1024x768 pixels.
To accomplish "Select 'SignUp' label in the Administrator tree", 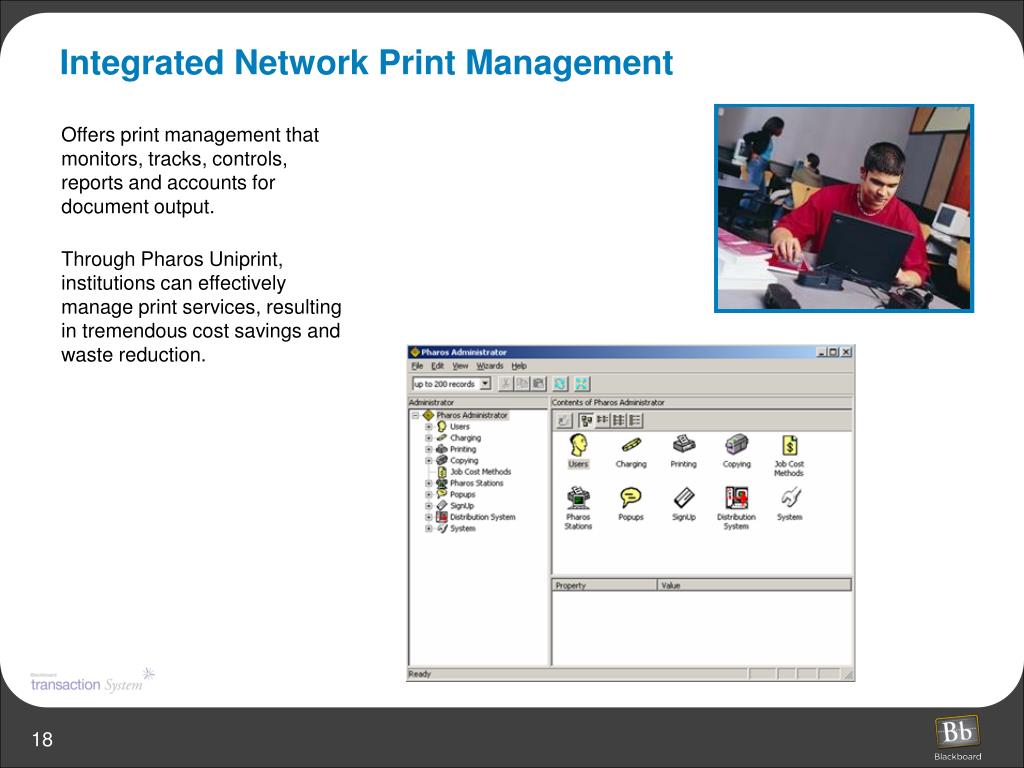I will pos(462,506).
